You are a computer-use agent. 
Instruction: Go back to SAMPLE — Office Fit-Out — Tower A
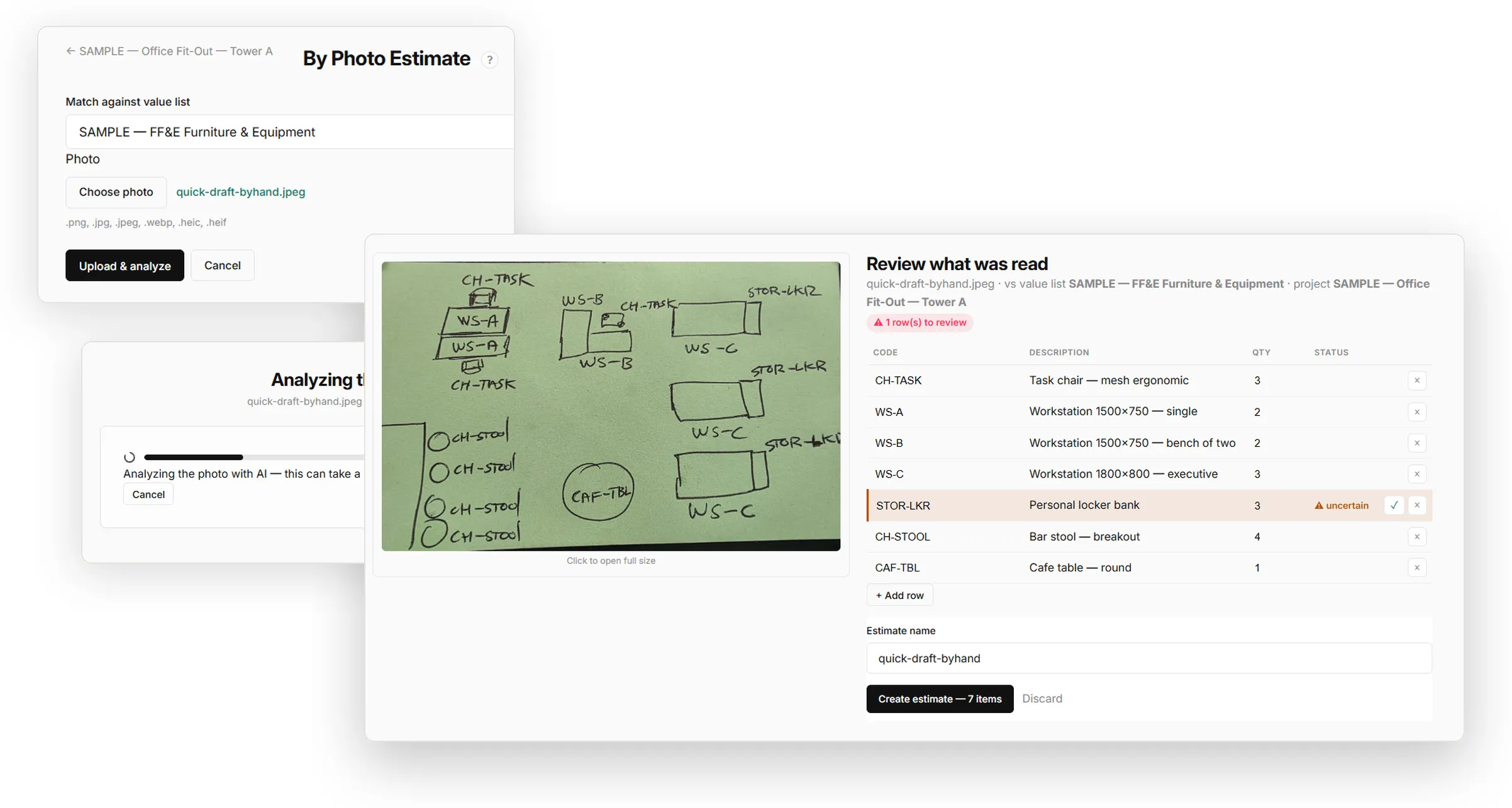point(169,51)
